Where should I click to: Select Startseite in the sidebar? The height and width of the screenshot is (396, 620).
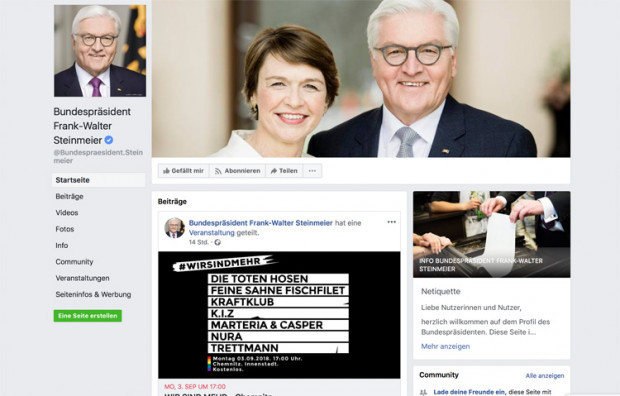point(98,180)
